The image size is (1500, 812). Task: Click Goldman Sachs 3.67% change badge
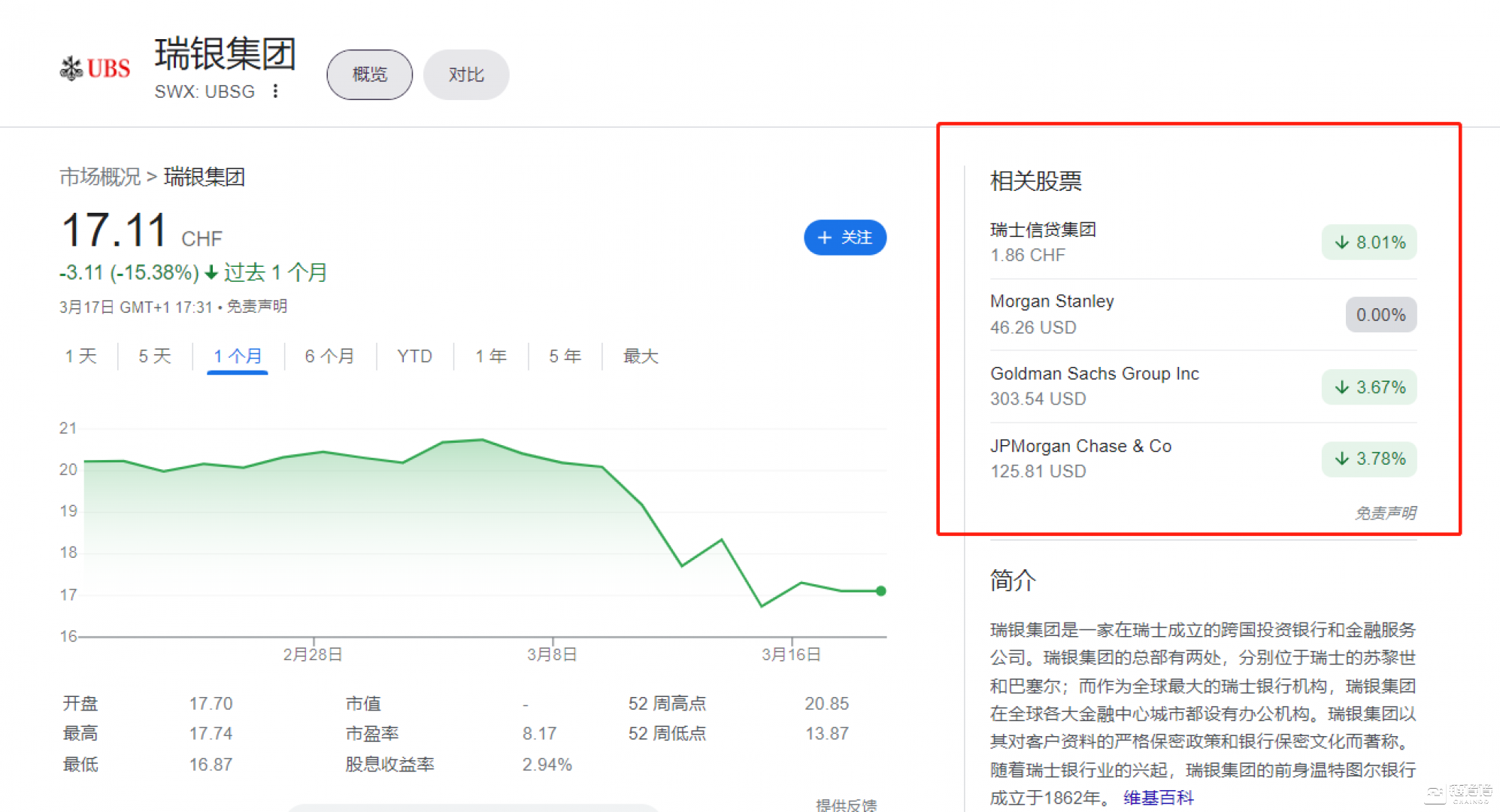(x=1369, y=387)
